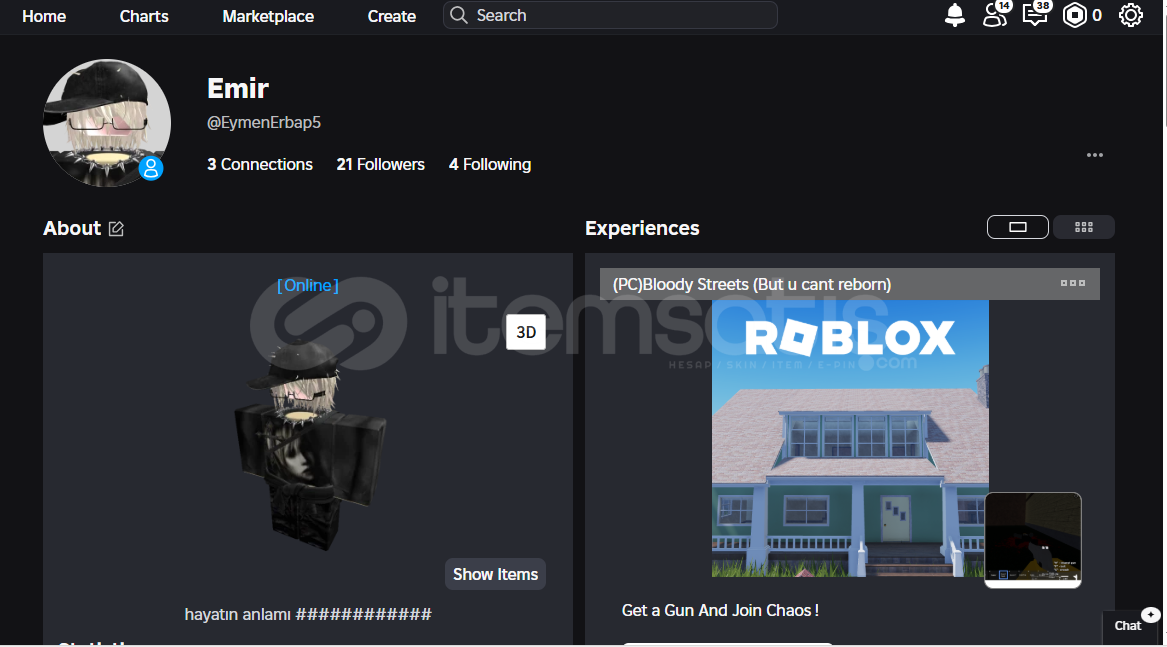Screen dimensions: 1167x647
Task: Click the search magnifier icon
Action: [458, 16]
